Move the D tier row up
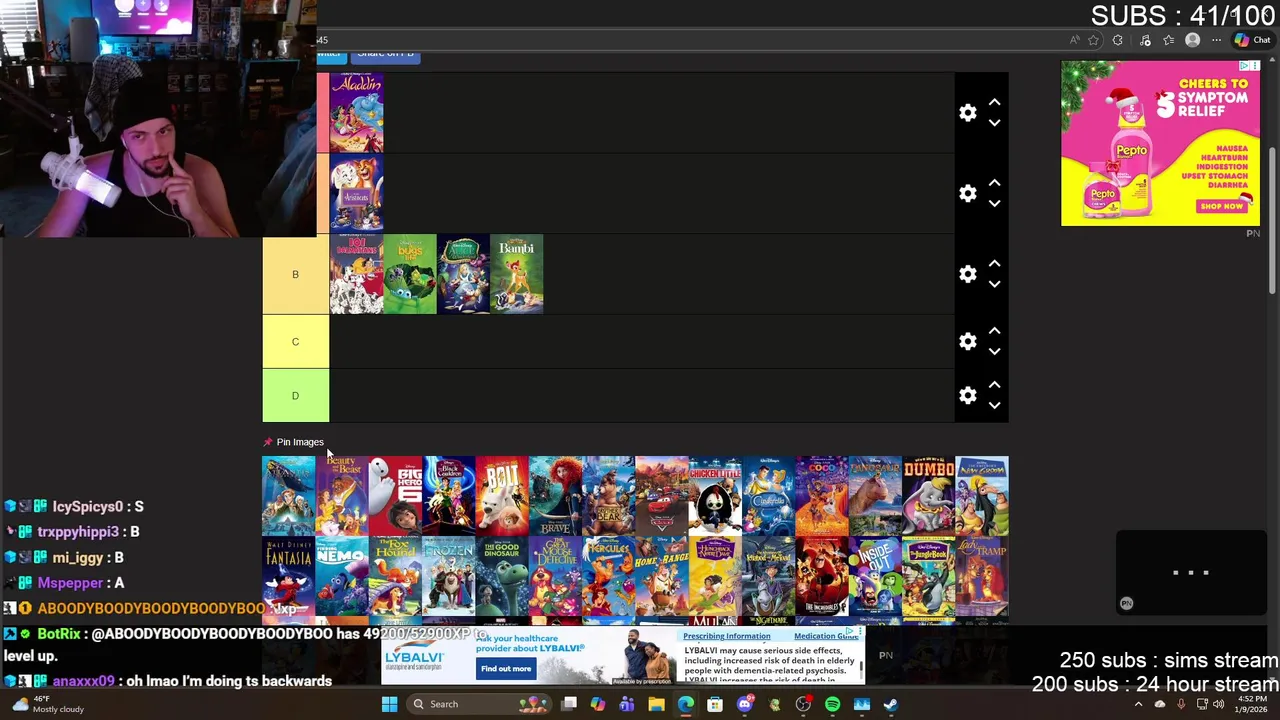1280x720 pixels. [x=994, y=385]
